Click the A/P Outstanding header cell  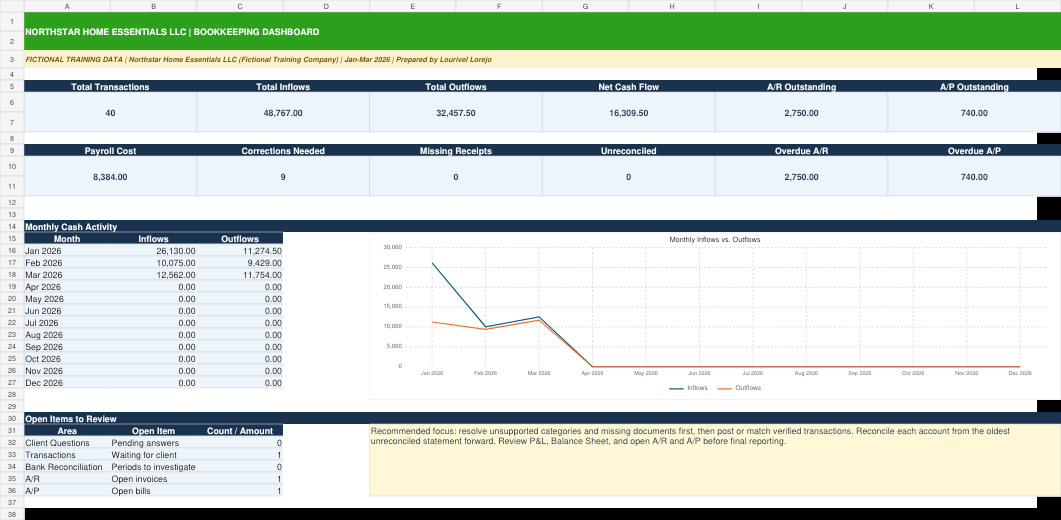(974, 87)
